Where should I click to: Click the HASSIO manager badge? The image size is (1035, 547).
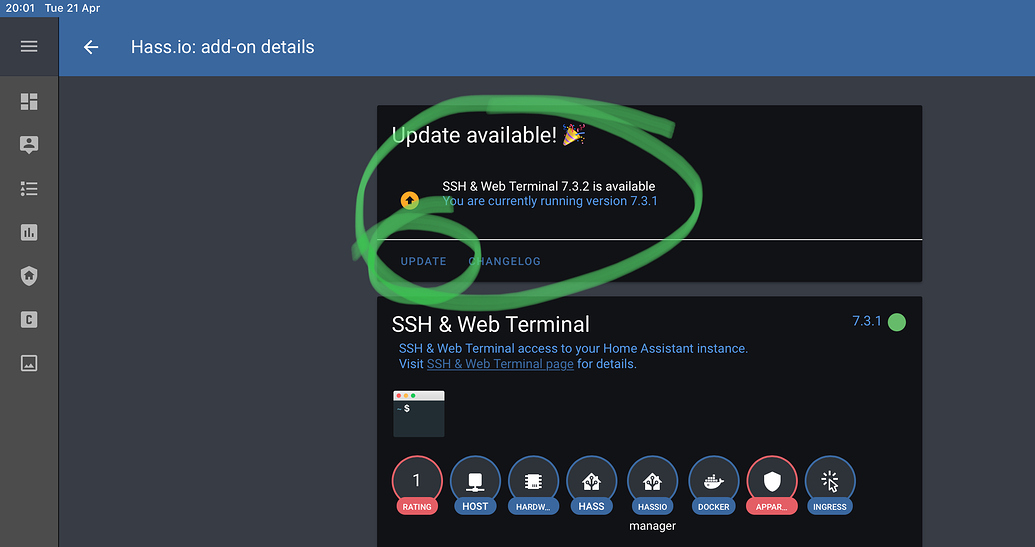click(652, 486)
